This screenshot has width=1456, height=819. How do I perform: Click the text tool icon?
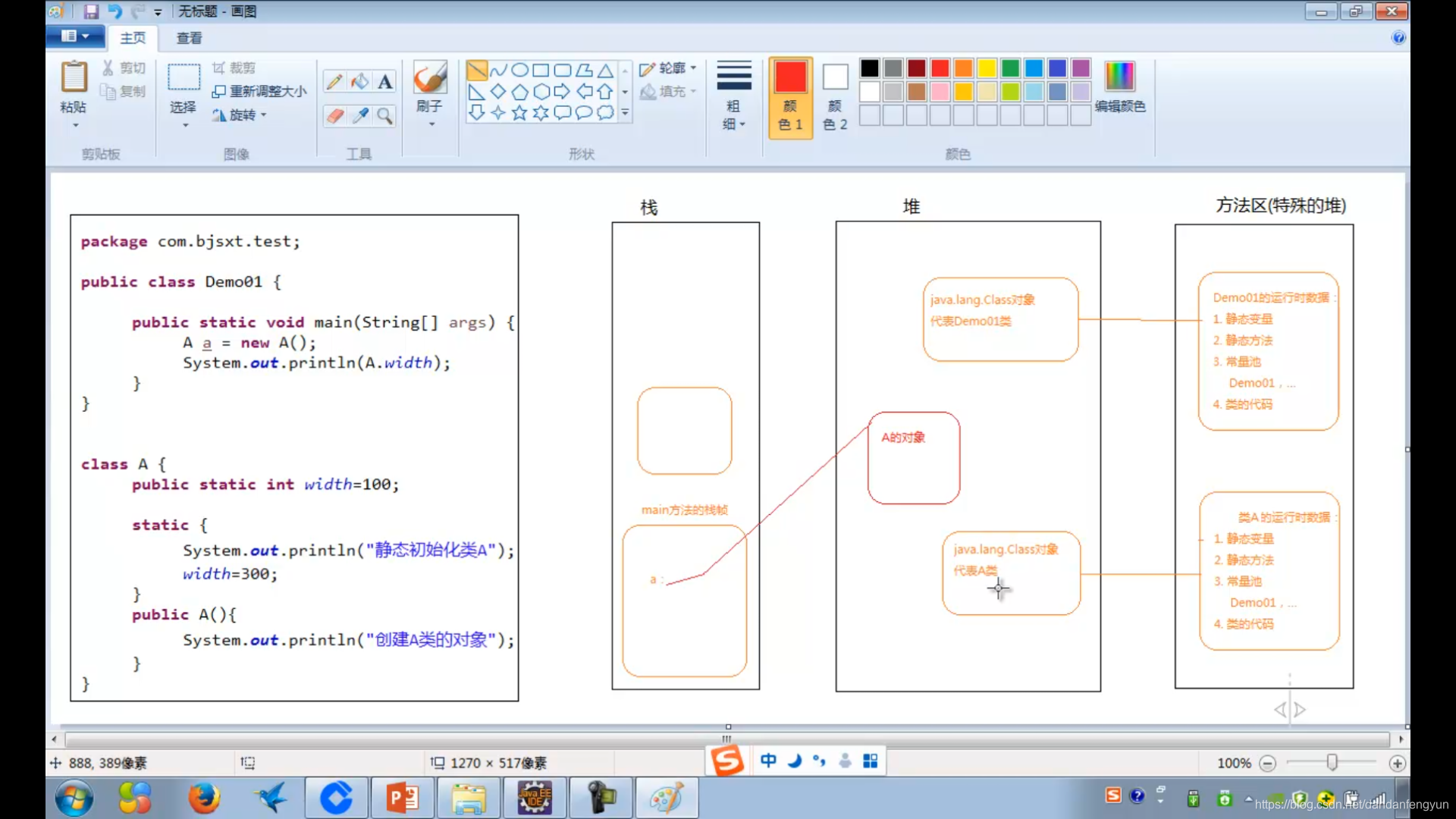point(384,80)
